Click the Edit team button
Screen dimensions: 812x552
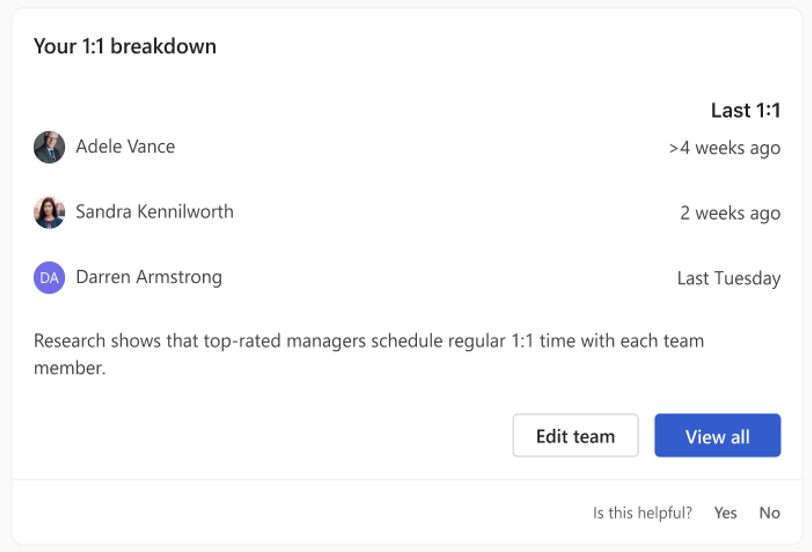point(575,435)
